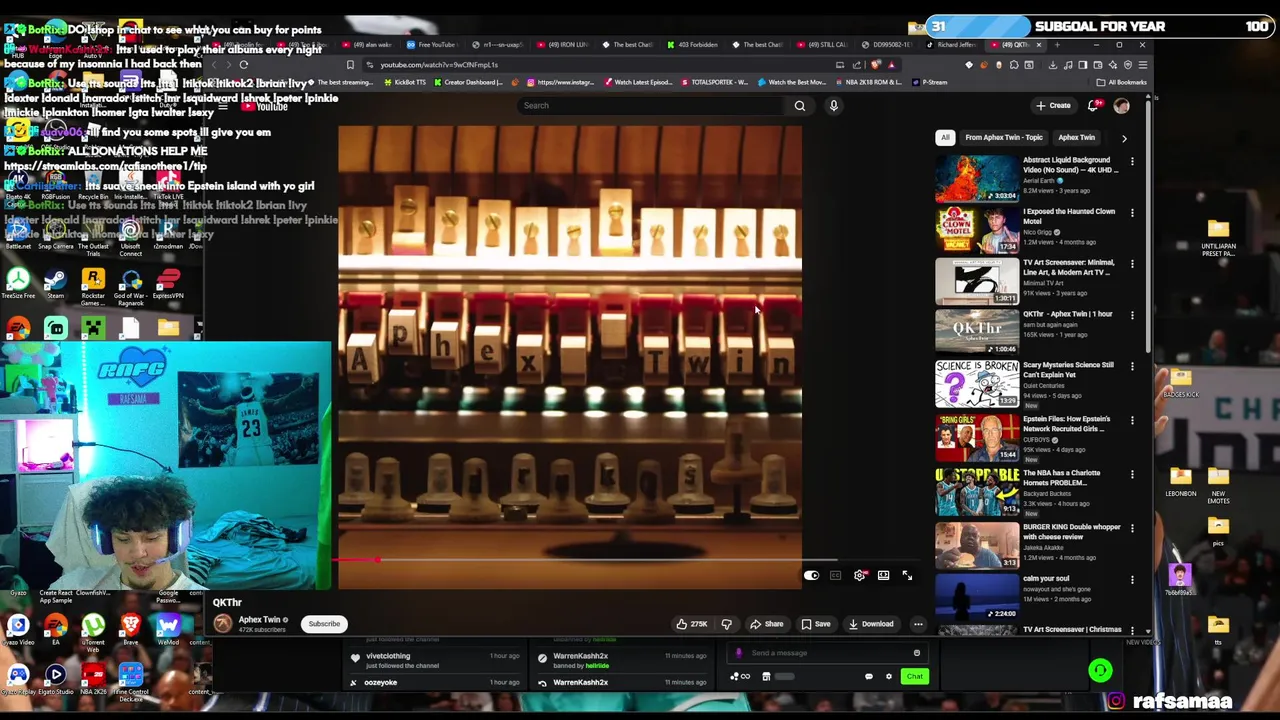Like the video with 275K thumbs up
Viewport: 1280px width, 720px height.
point(691,624)
